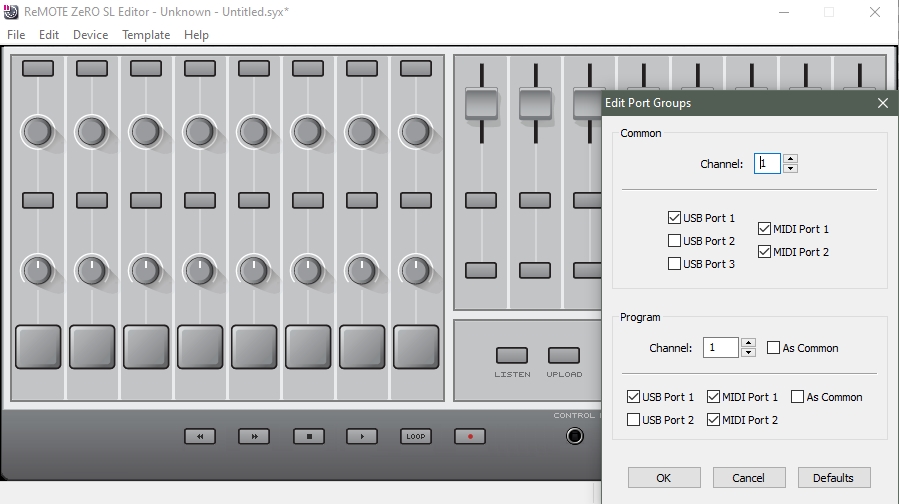Click the Program Channel input field
899x504 pixels.
(721, 347)
